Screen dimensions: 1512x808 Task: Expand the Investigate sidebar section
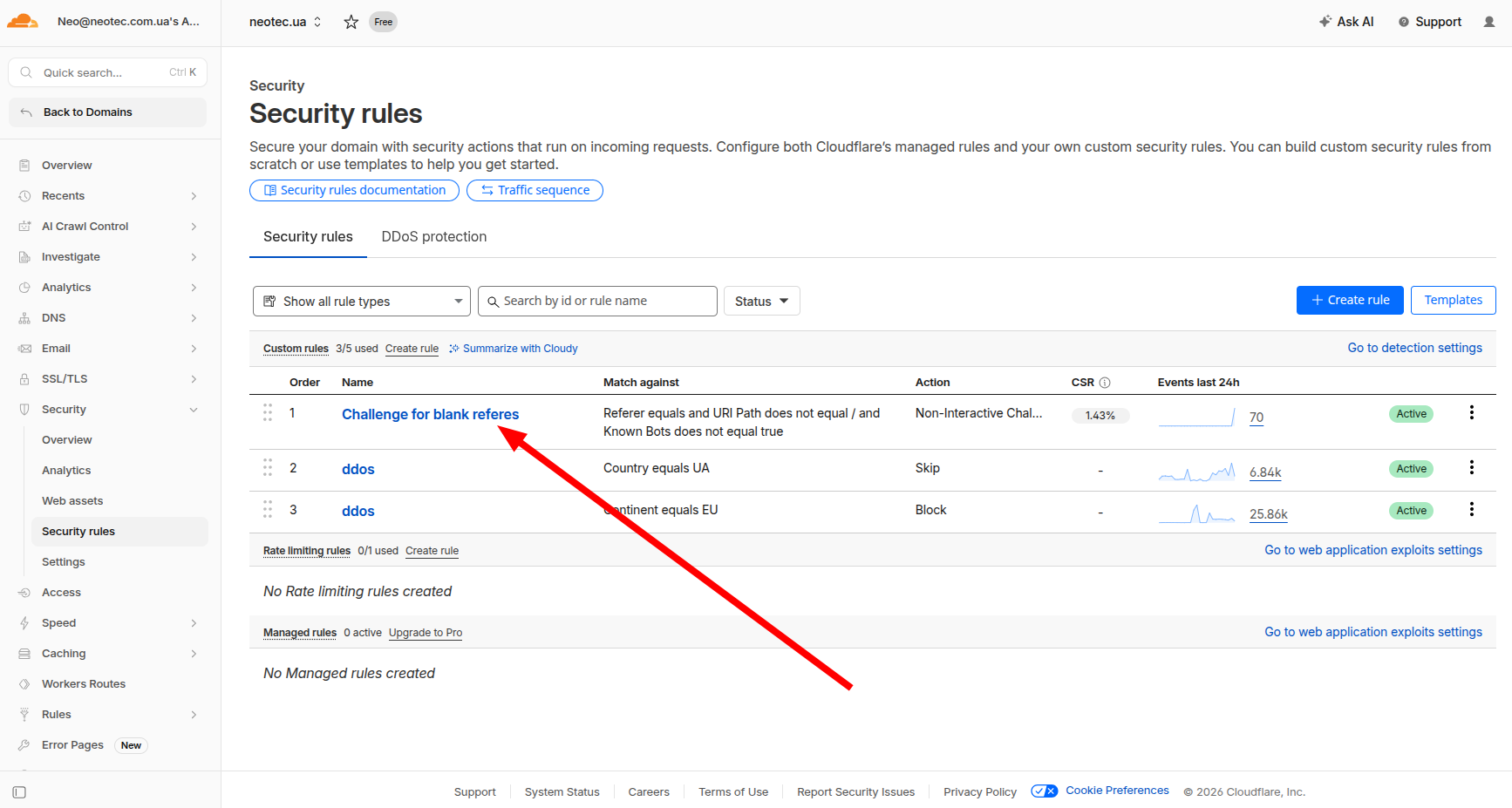[194, 257]
